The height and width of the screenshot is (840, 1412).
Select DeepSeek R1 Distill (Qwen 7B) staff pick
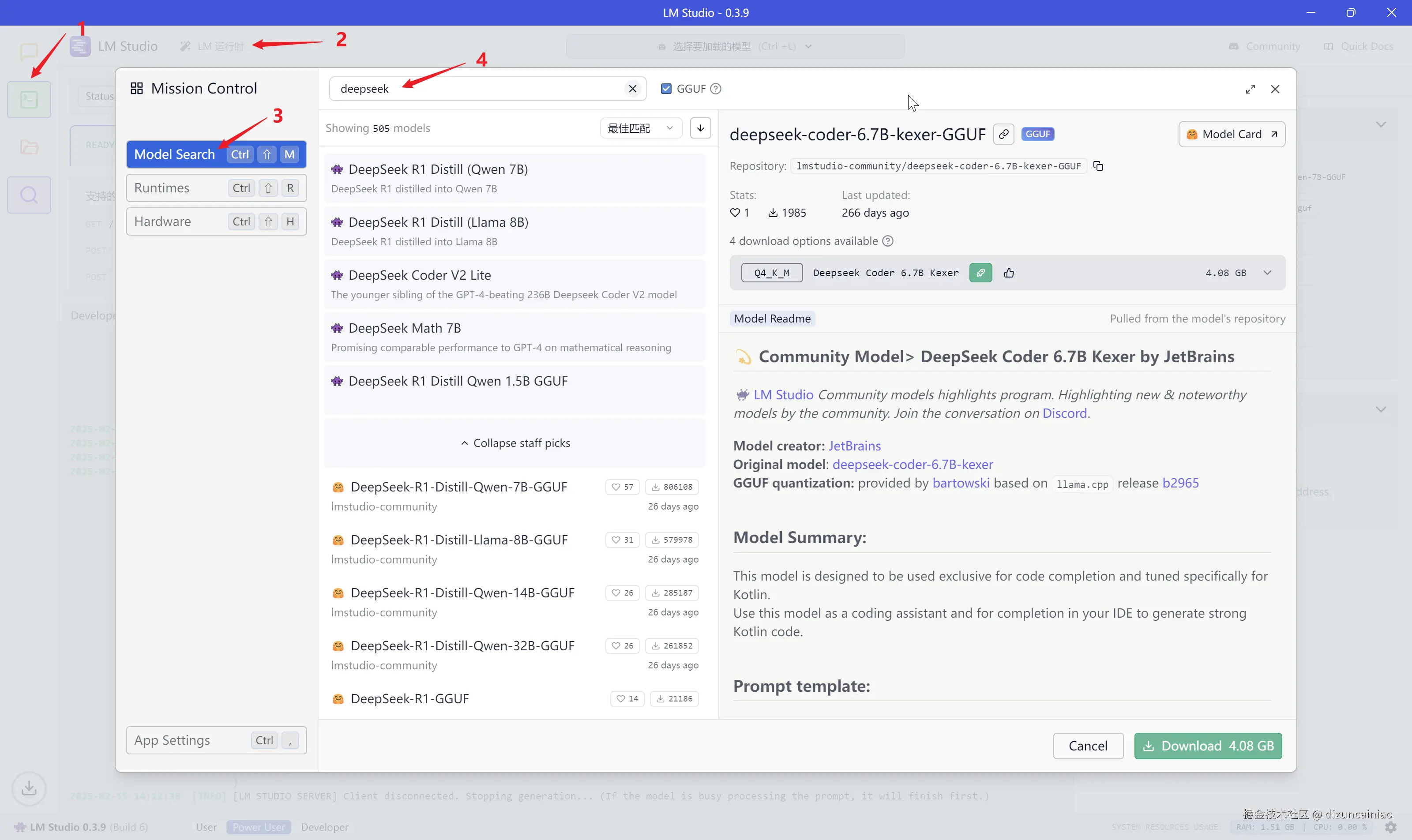[x=514, y=178]
